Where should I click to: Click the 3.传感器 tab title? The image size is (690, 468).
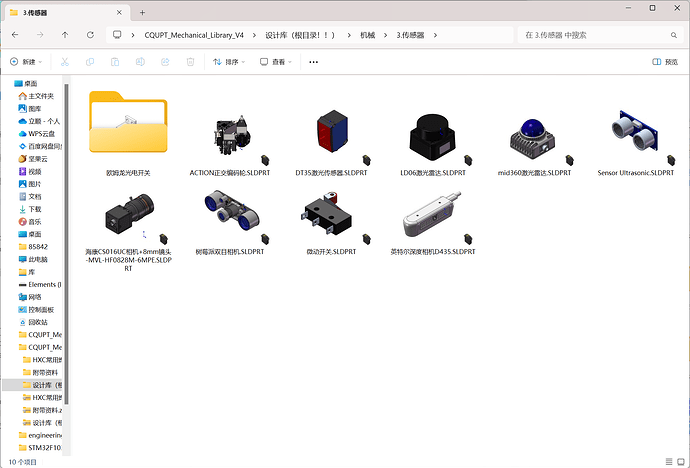(35, 13)
